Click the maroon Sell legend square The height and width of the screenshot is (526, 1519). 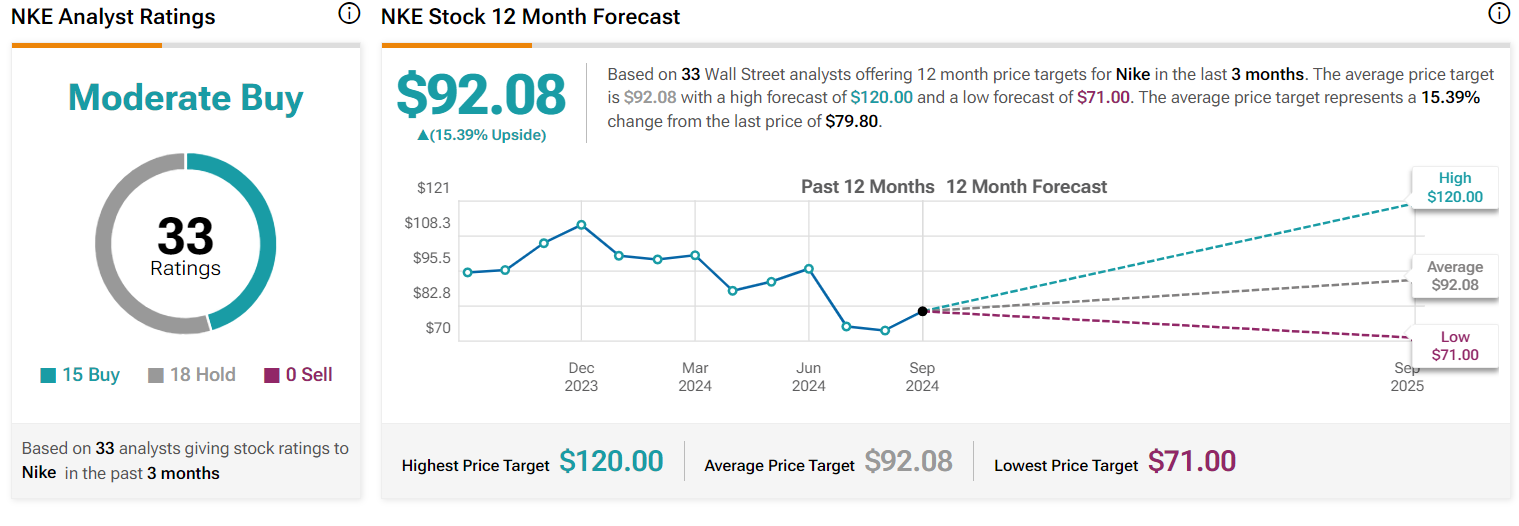[272, 376]
